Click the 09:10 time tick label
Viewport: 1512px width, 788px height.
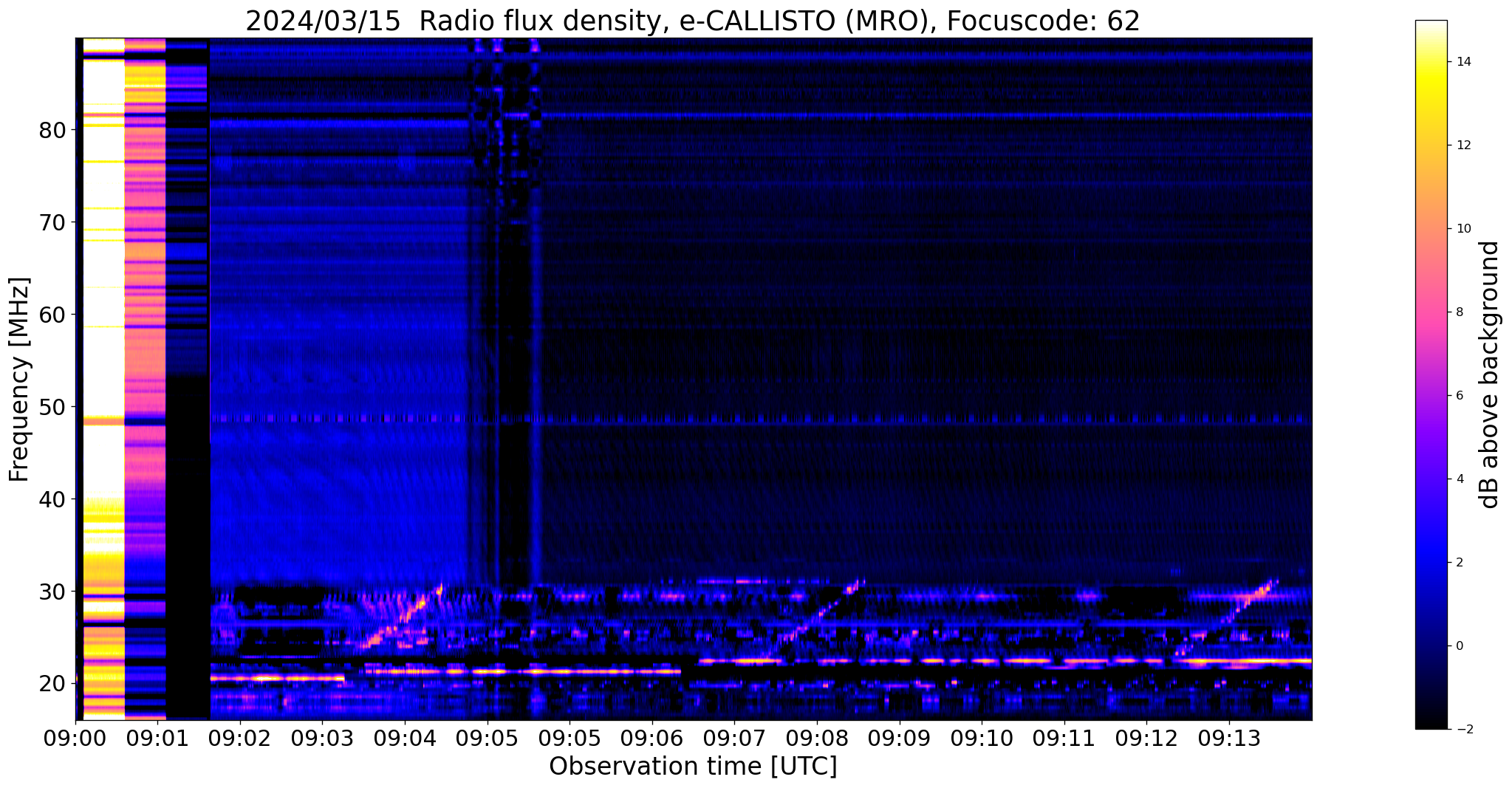coord(982,739)
